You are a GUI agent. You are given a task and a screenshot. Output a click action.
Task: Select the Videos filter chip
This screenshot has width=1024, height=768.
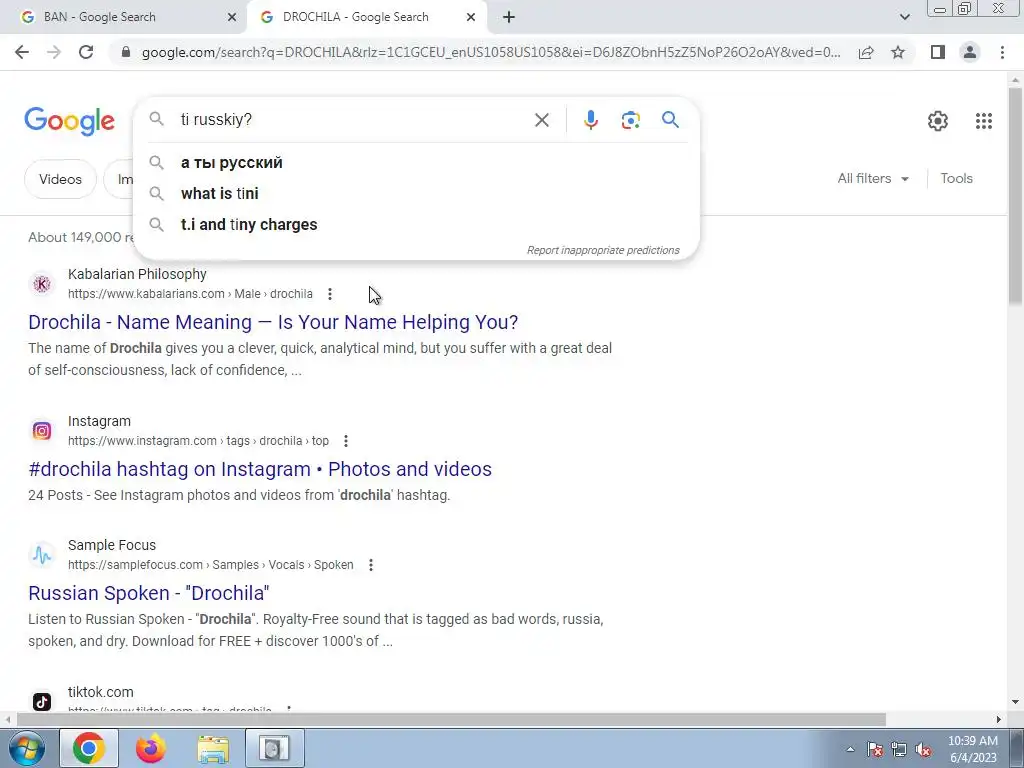click(60, 179)
